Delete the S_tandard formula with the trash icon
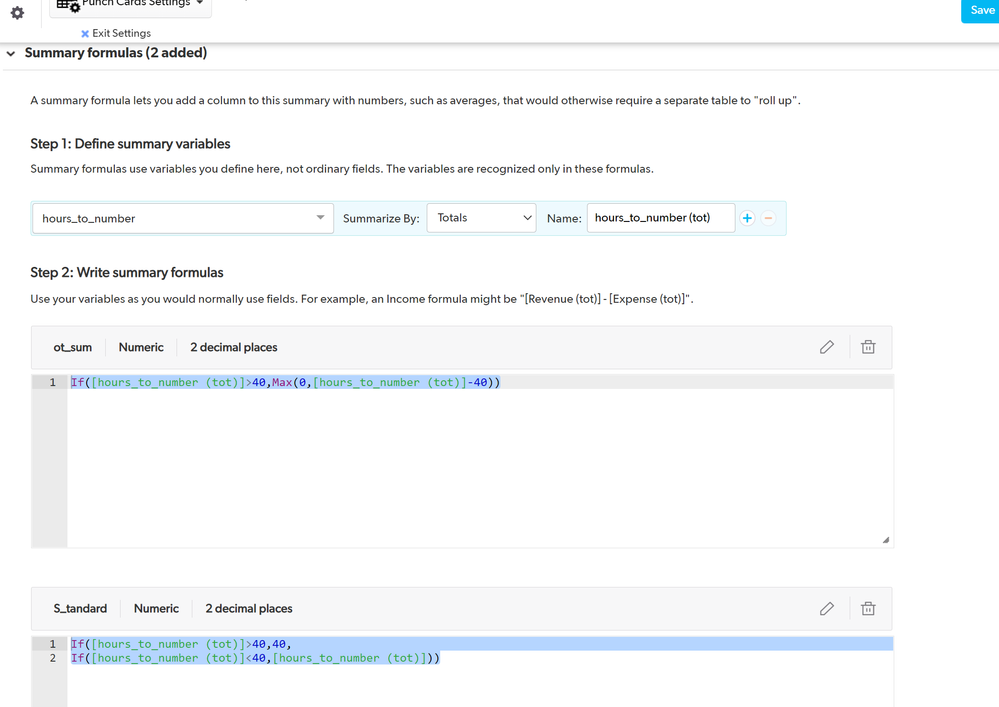 click(868, 609)
